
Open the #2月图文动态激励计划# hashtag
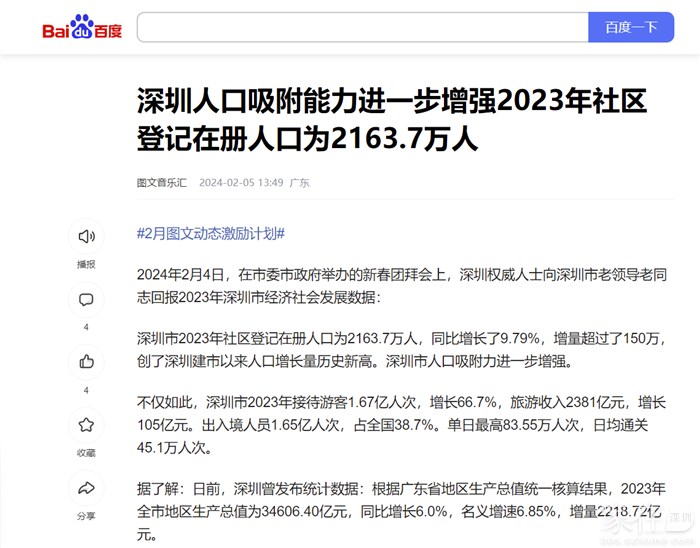(210, 233)
